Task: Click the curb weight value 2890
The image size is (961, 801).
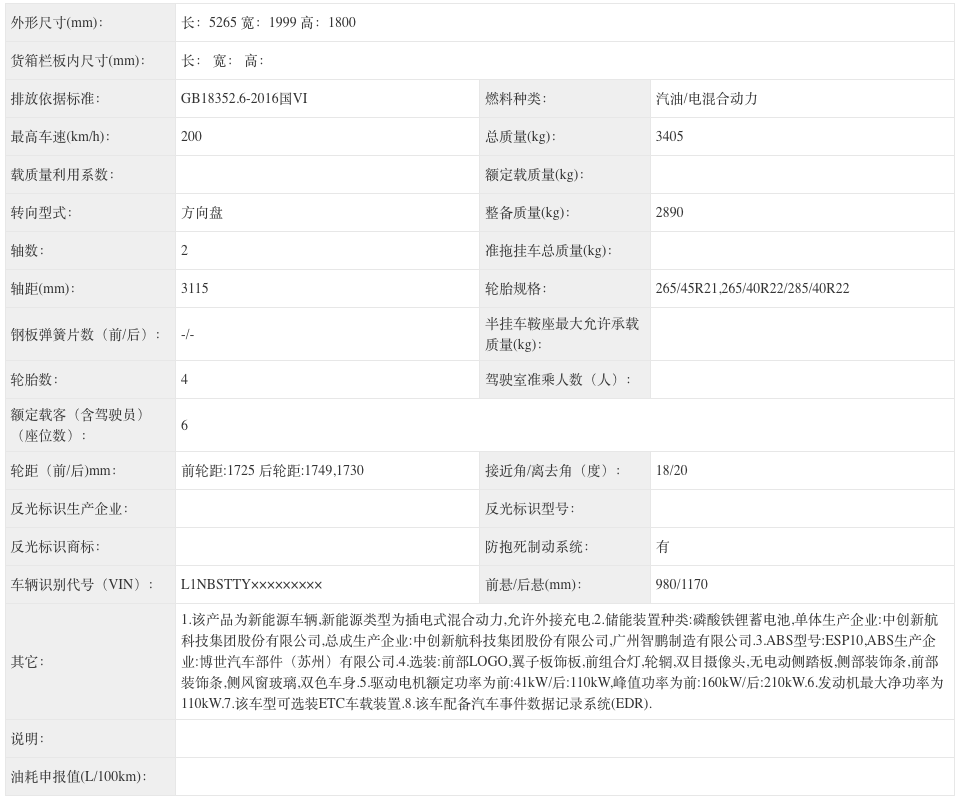Action: pyautogui.click(x=670, y=212)
